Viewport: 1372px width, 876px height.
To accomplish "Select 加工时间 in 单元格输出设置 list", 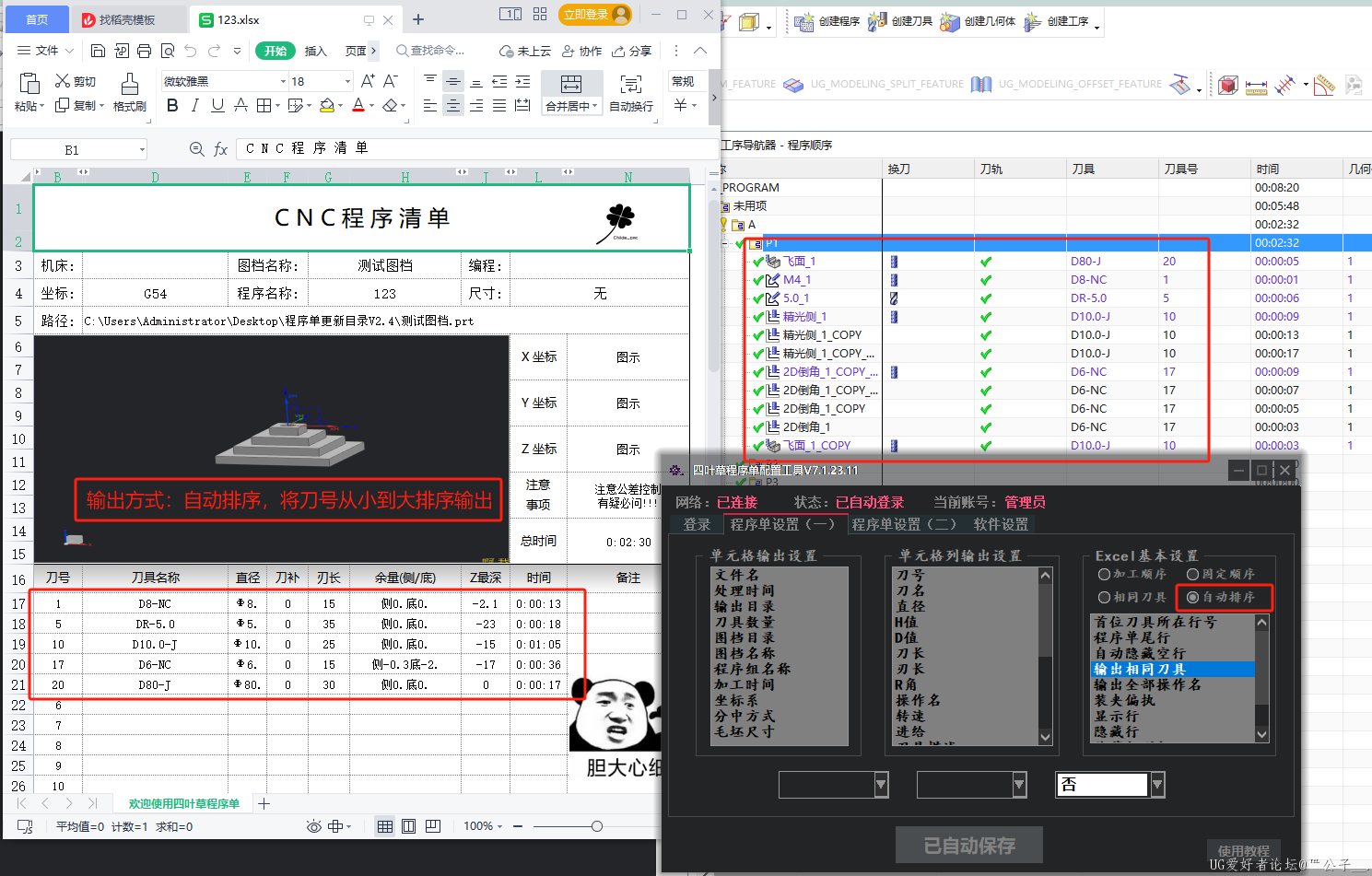I will pos(745,684).
